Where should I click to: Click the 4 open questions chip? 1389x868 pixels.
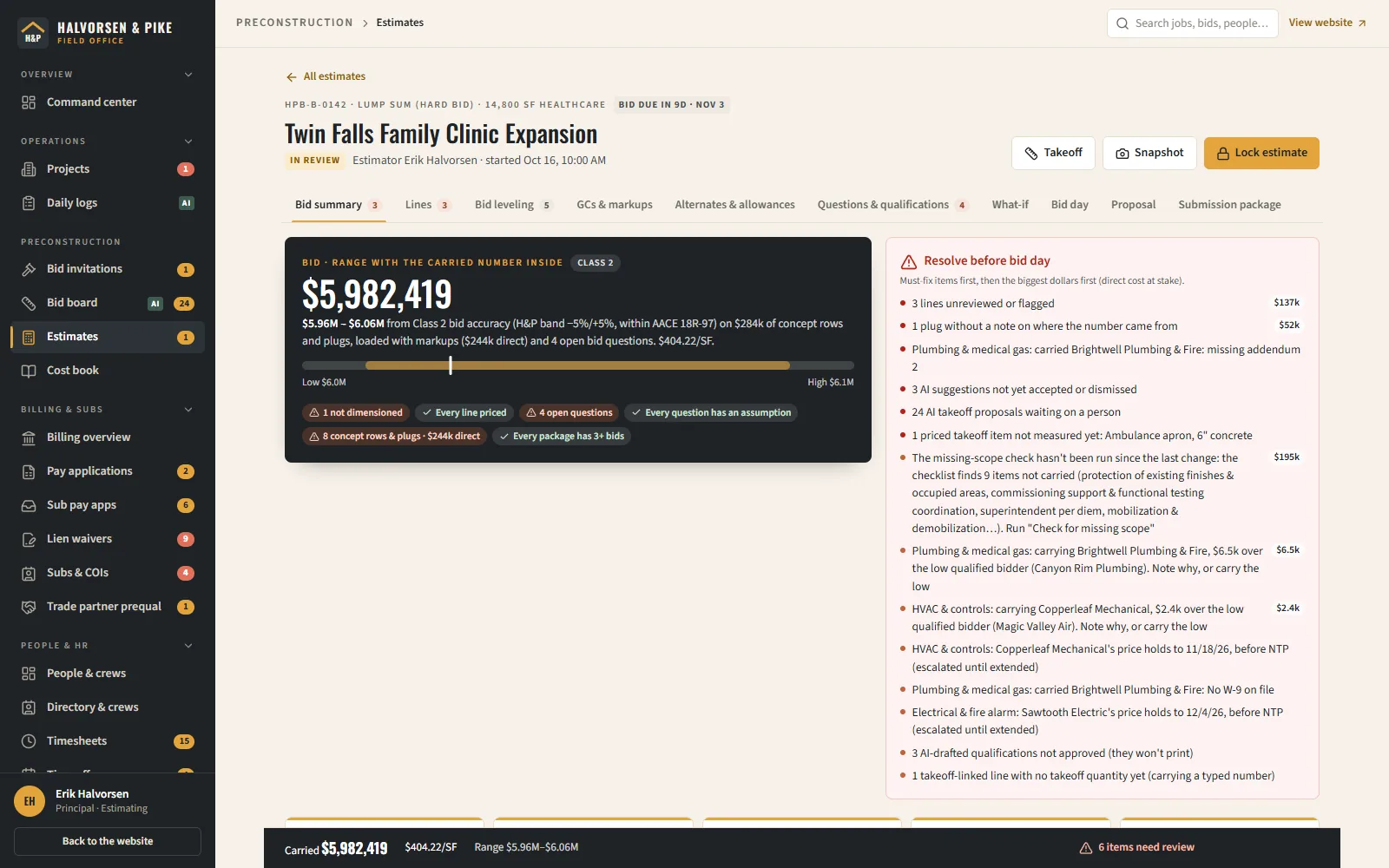(569, 413)
